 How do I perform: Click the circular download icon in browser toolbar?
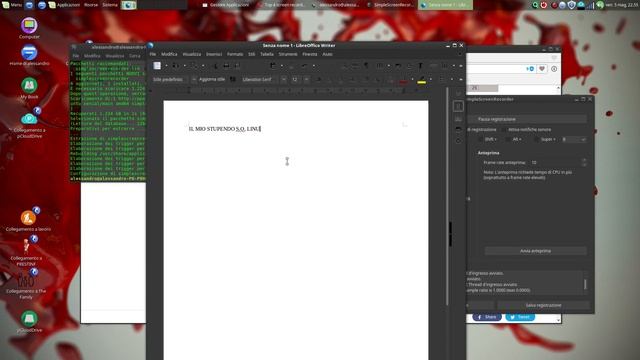(554, 69)
